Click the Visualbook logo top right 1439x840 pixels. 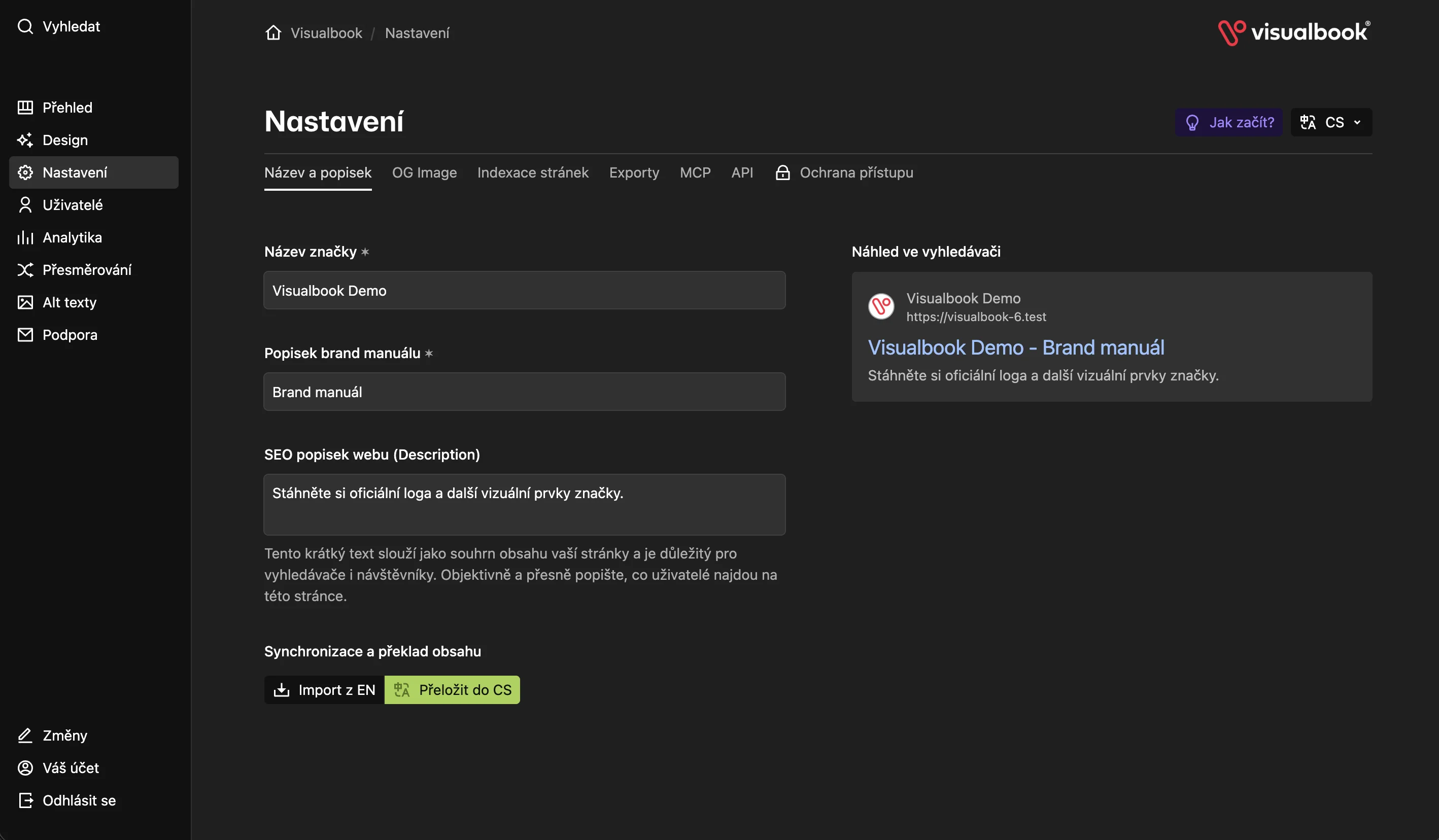(x=1294, y=32)
